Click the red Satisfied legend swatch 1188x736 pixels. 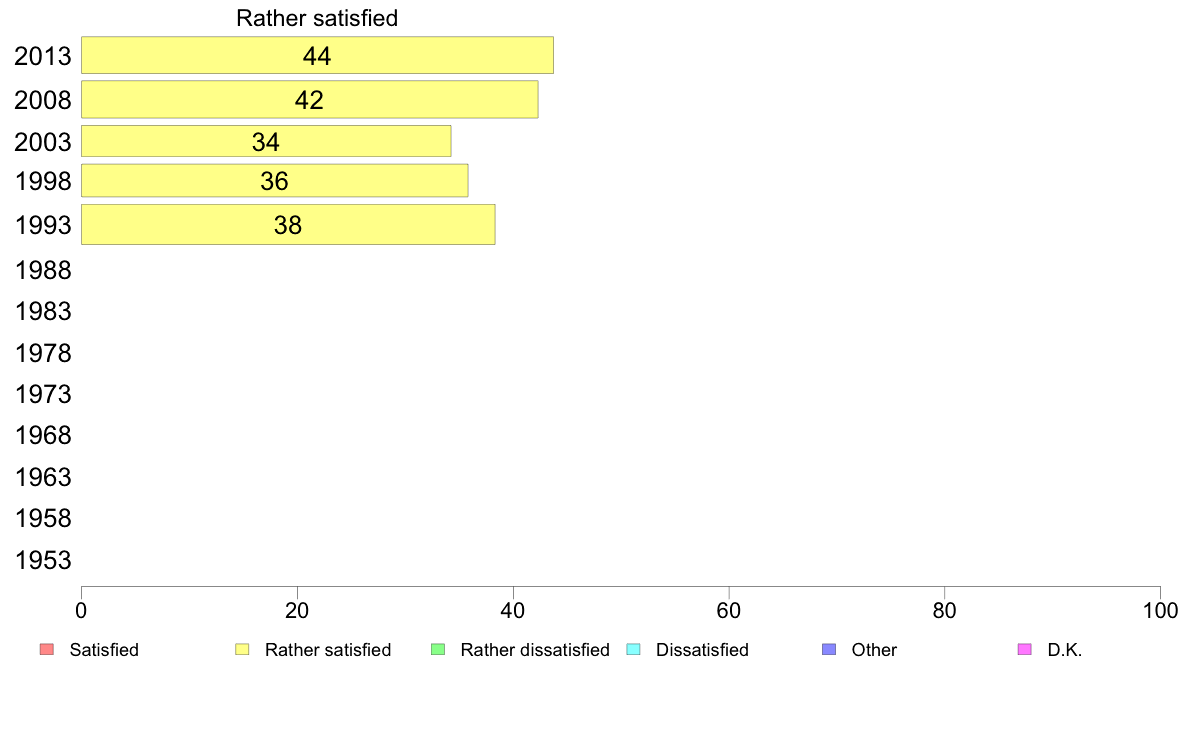47,650
